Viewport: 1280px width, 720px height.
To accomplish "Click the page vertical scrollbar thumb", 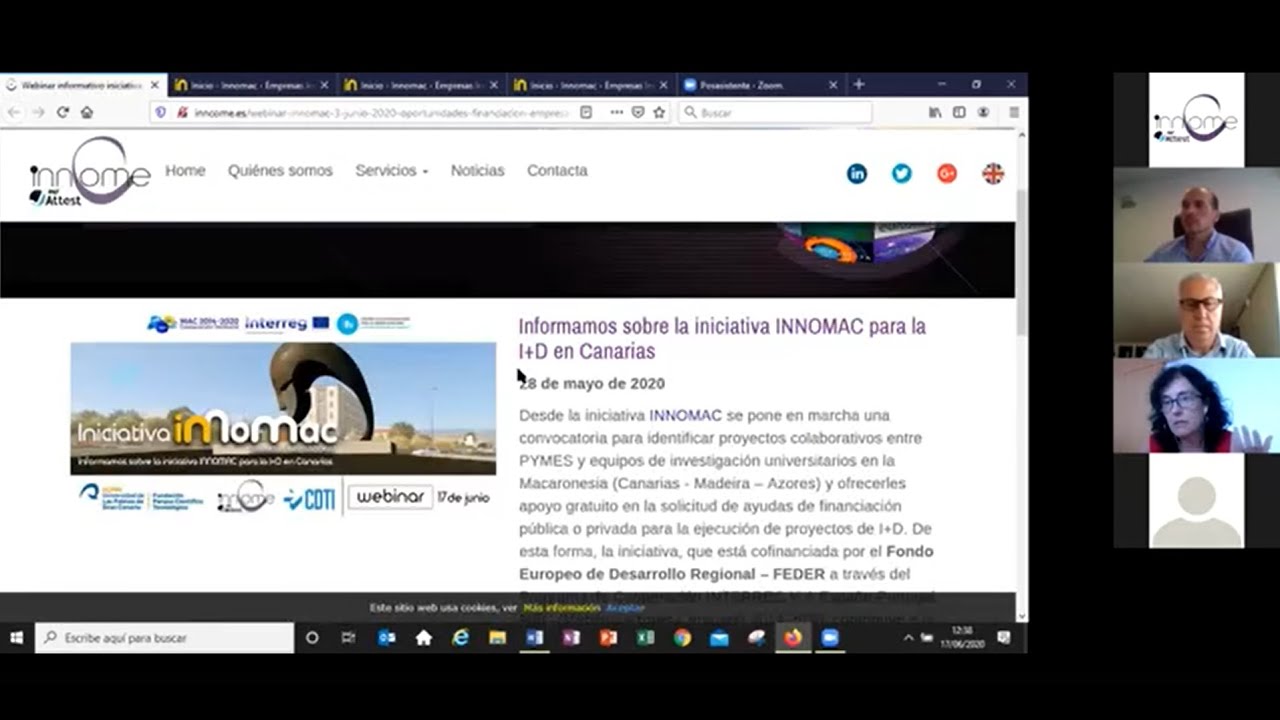I will pyautogui.click(x=1021, y=260).
